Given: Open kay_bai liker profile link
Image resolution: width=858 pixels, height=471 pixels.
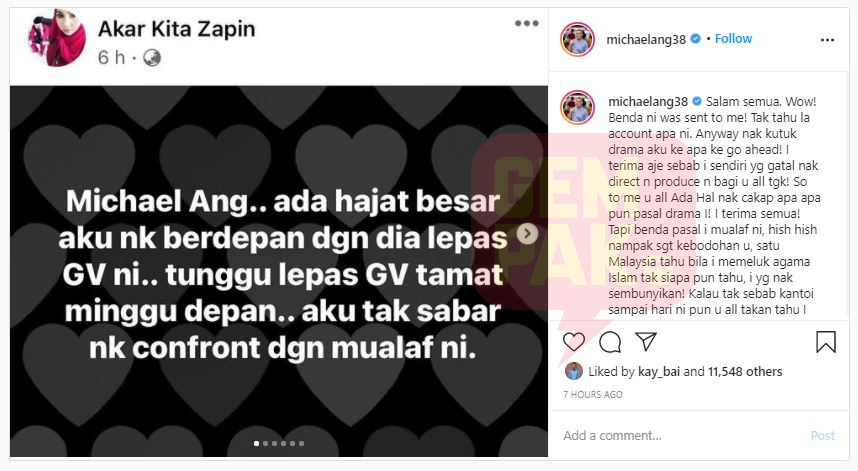Looking at the screenshot, I should click(659, 372).
